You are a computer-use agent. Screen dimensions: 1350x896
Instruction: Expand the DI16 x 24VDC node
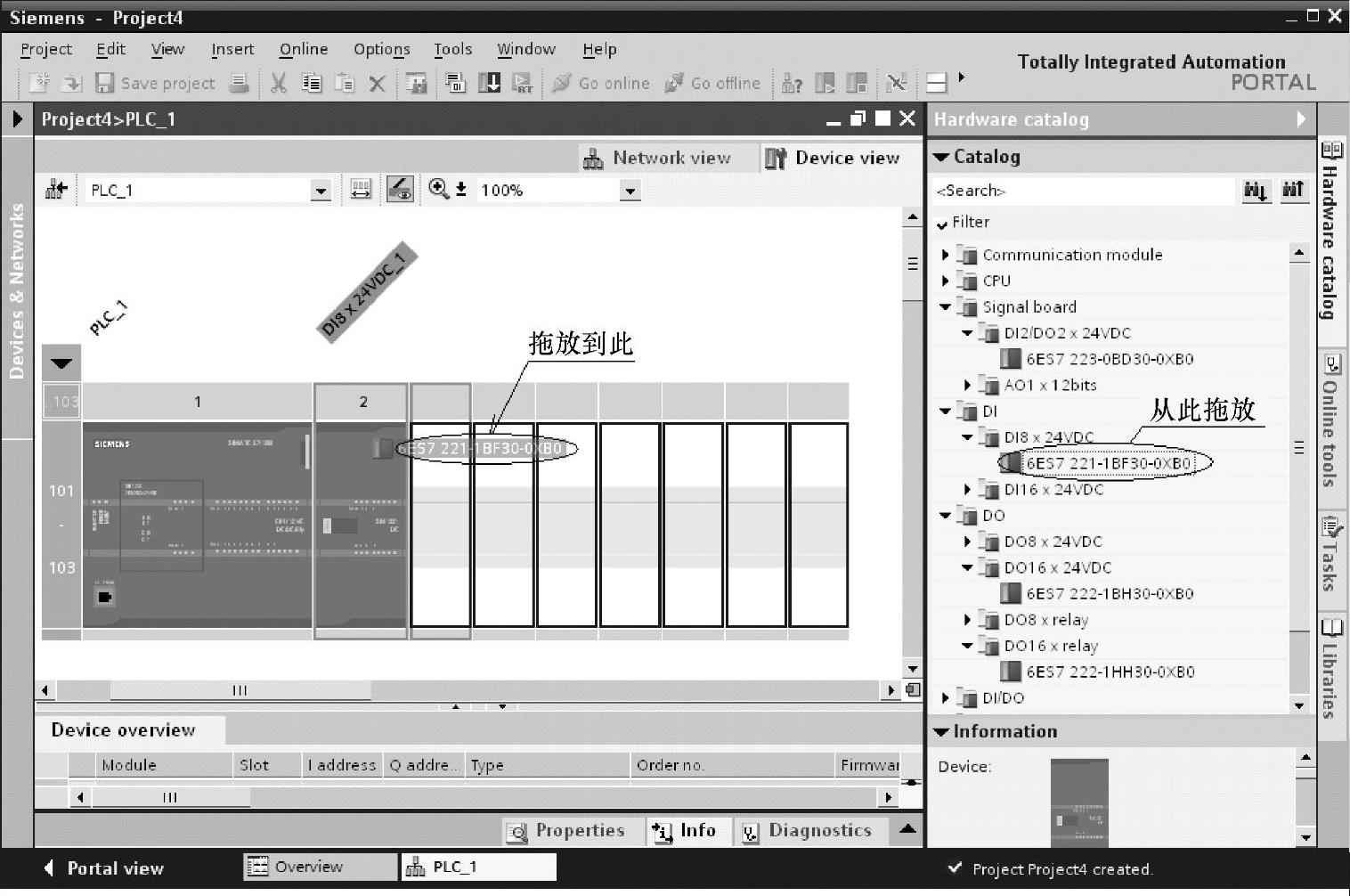967,489
